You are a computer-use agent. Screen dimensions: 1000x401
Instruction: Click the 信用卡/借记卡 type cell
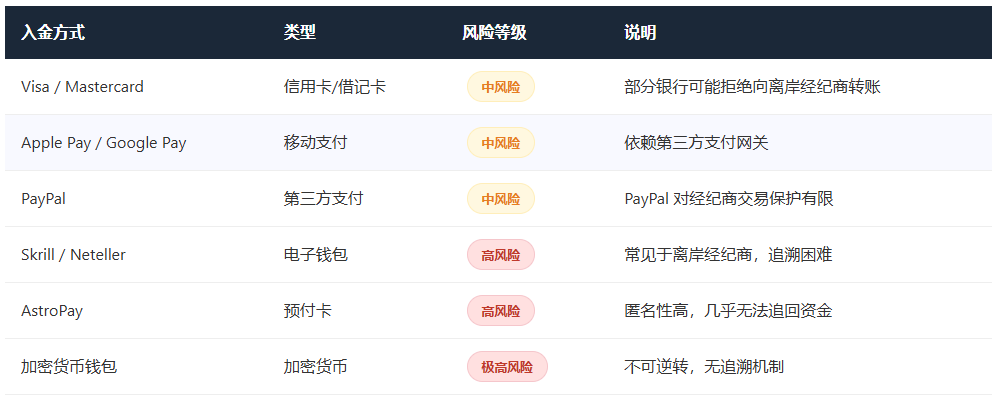coord(335,87)
